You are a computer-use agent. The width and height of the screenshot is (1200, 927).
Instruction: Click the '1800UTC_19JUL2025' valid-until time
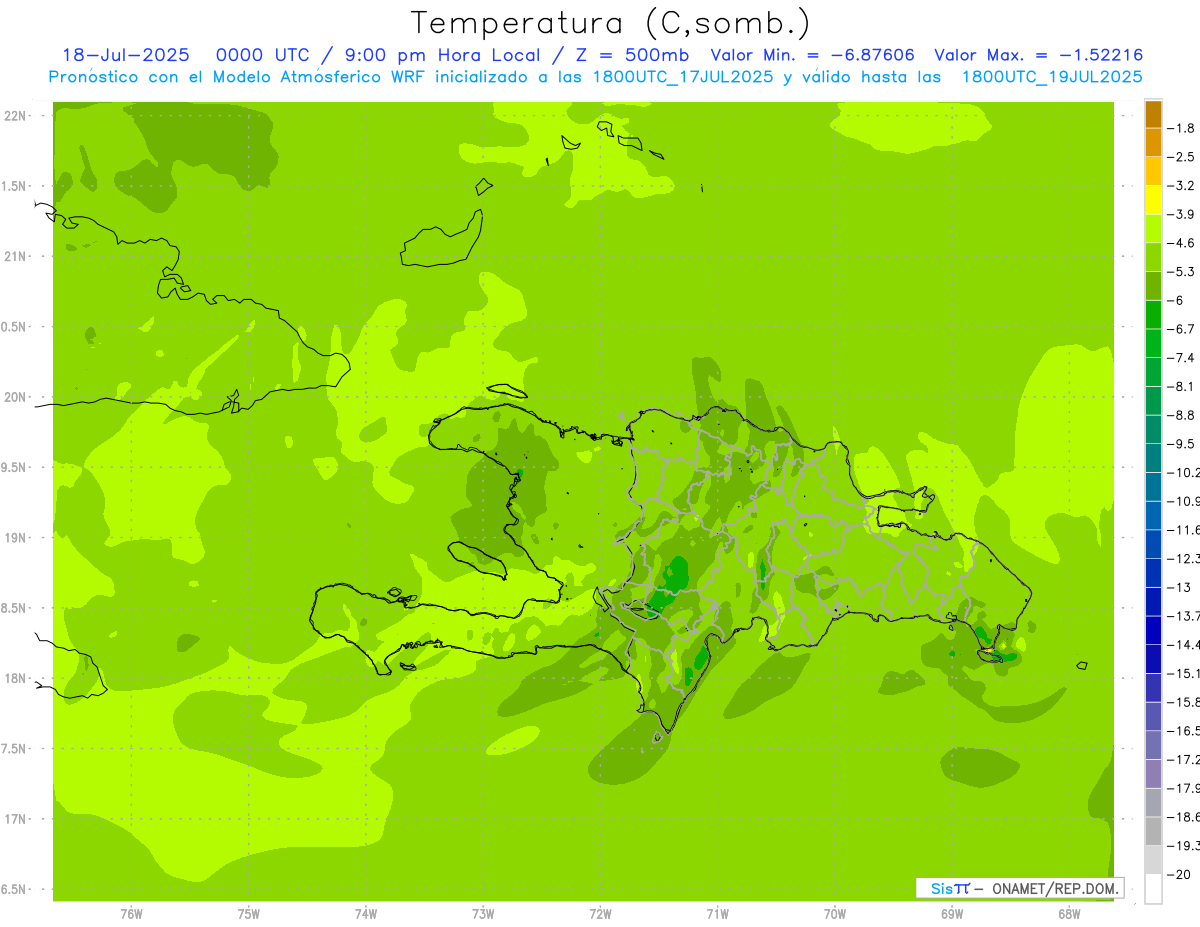[1052, 77]
